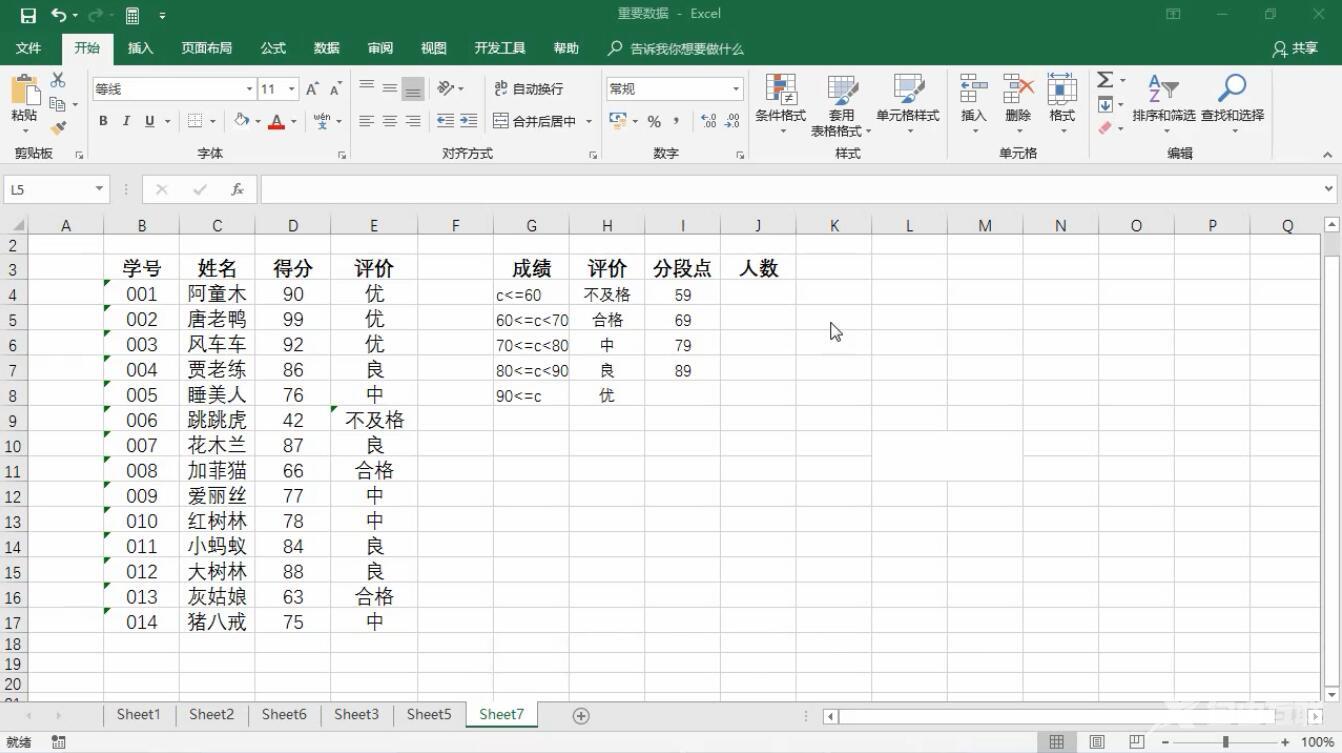Click the Paste clipboard icon
Viewport: 1342px width, 753px height.
[24, 90]
